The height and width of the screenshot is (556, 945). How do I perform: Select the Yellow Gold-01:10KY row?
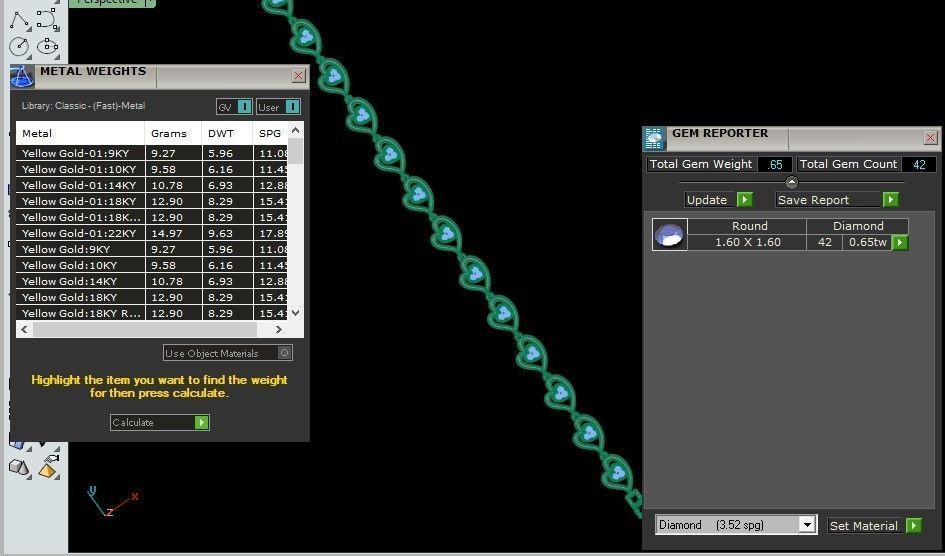click(152, 169)
